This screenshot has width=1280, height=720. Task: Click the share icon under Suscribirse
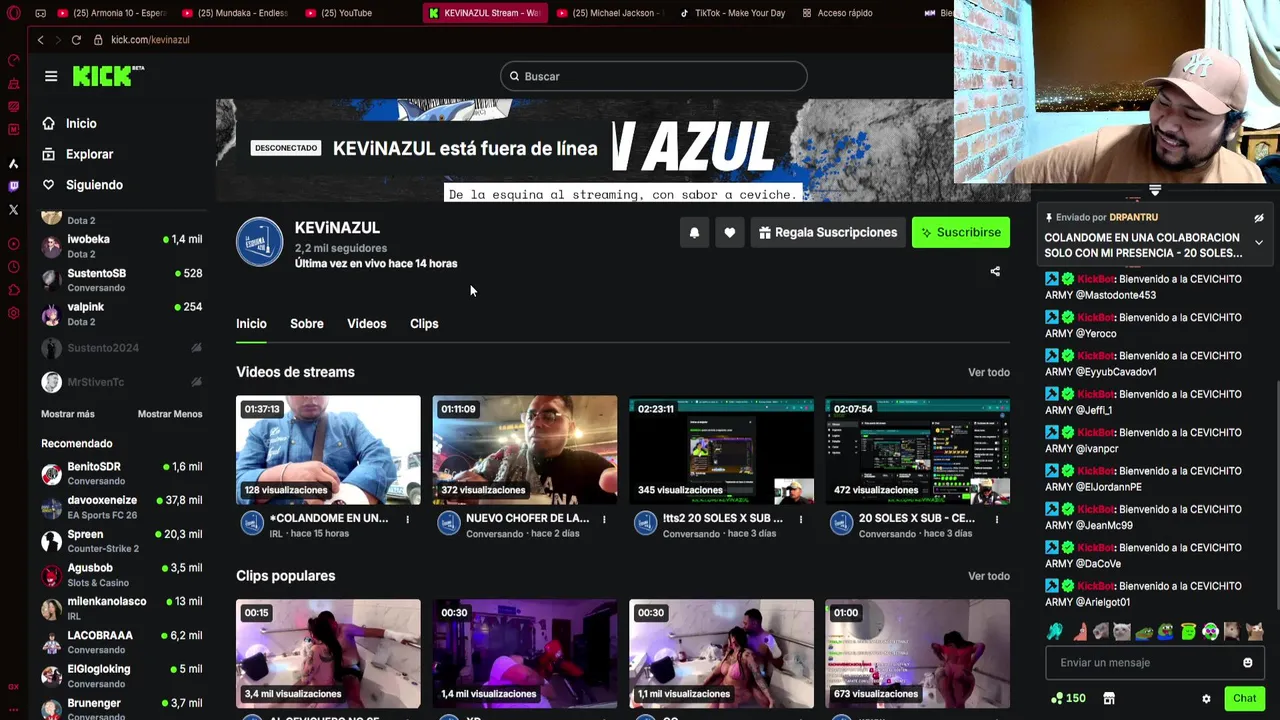[x=995, y=271]
